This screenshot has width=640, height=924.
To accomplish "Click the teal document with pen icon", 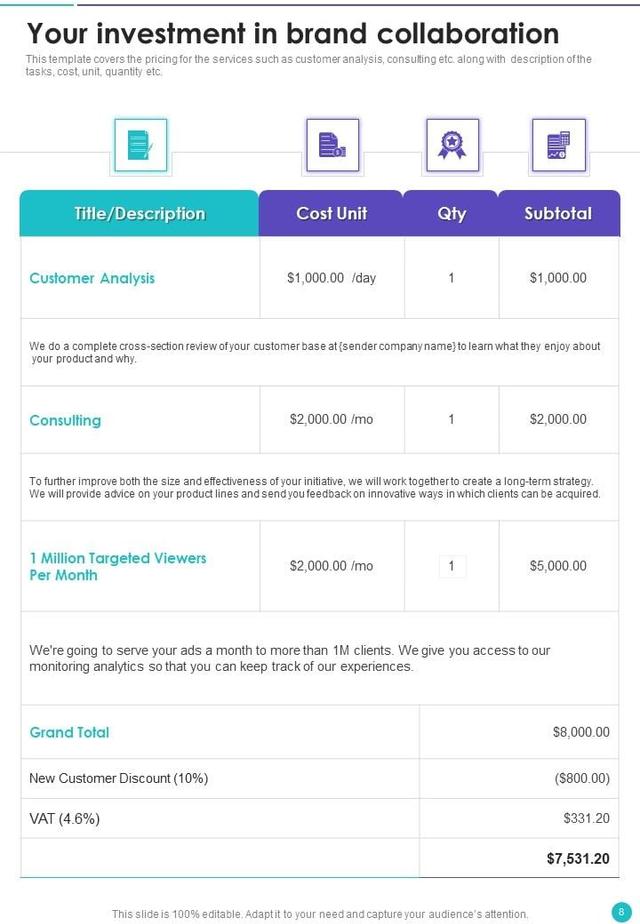I will point(140,145).
